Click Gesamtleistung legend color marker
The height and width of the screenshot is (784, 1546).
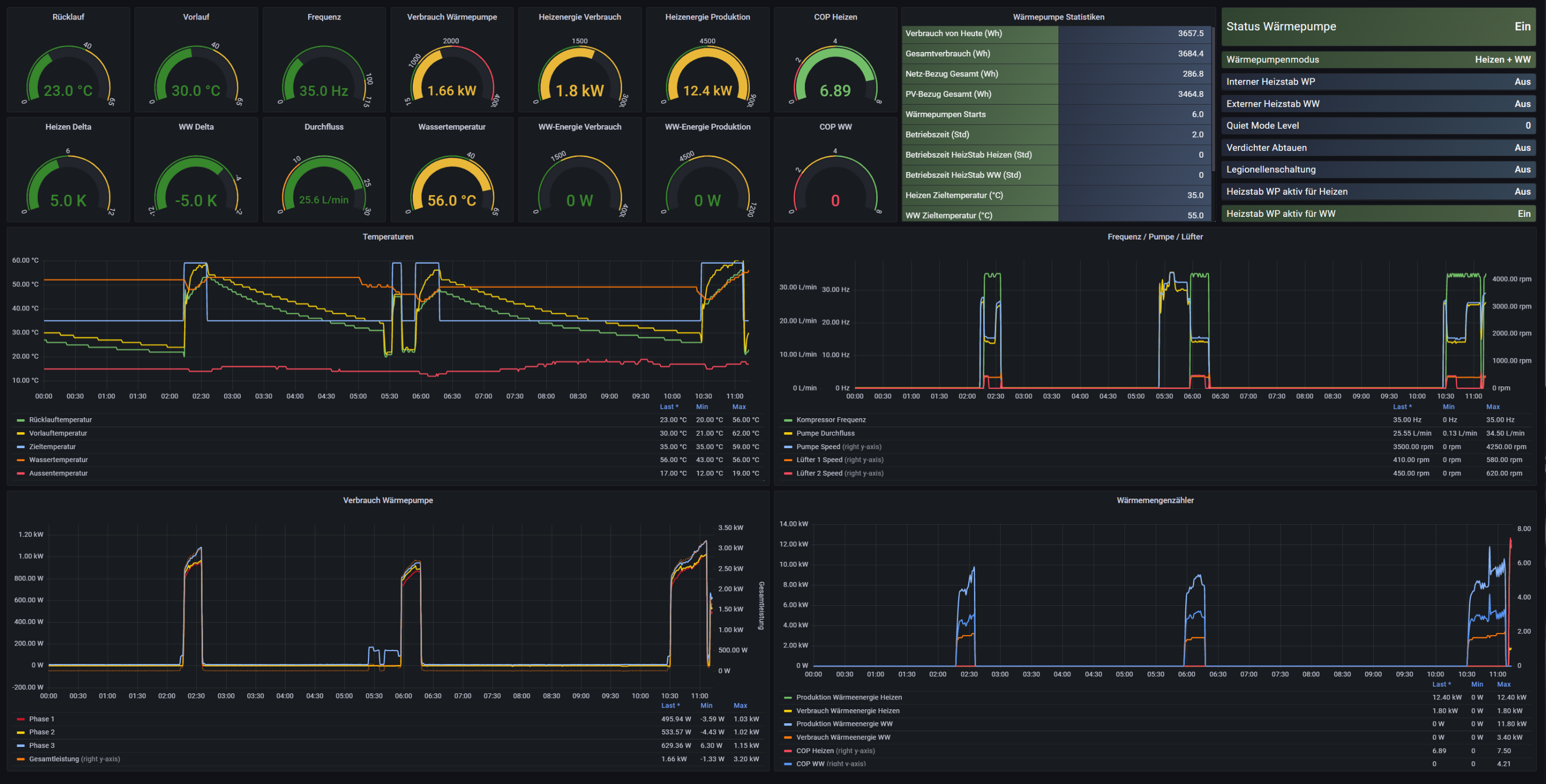point(21,759)
